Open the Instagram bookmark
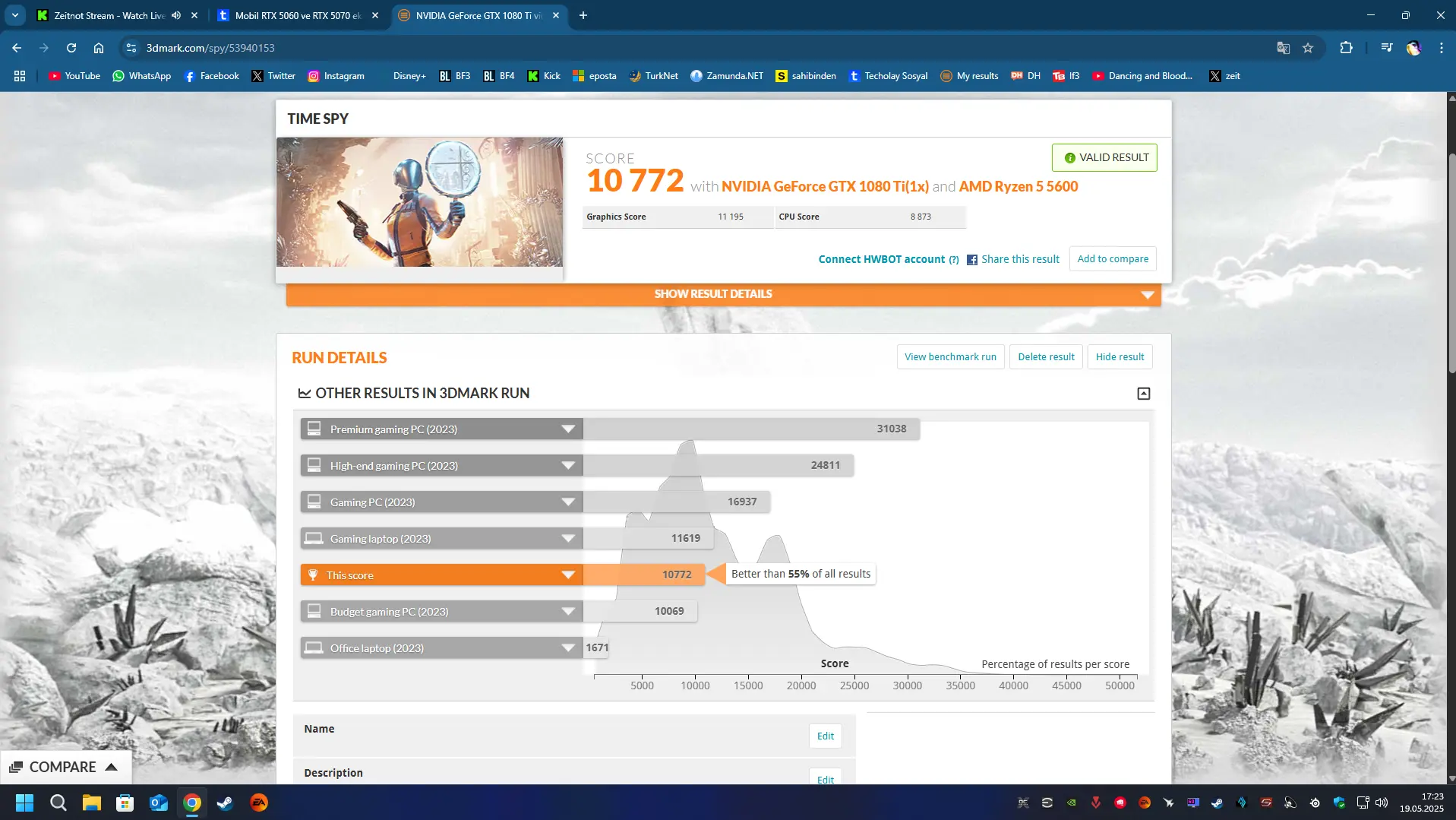 (x=336, y=76)
